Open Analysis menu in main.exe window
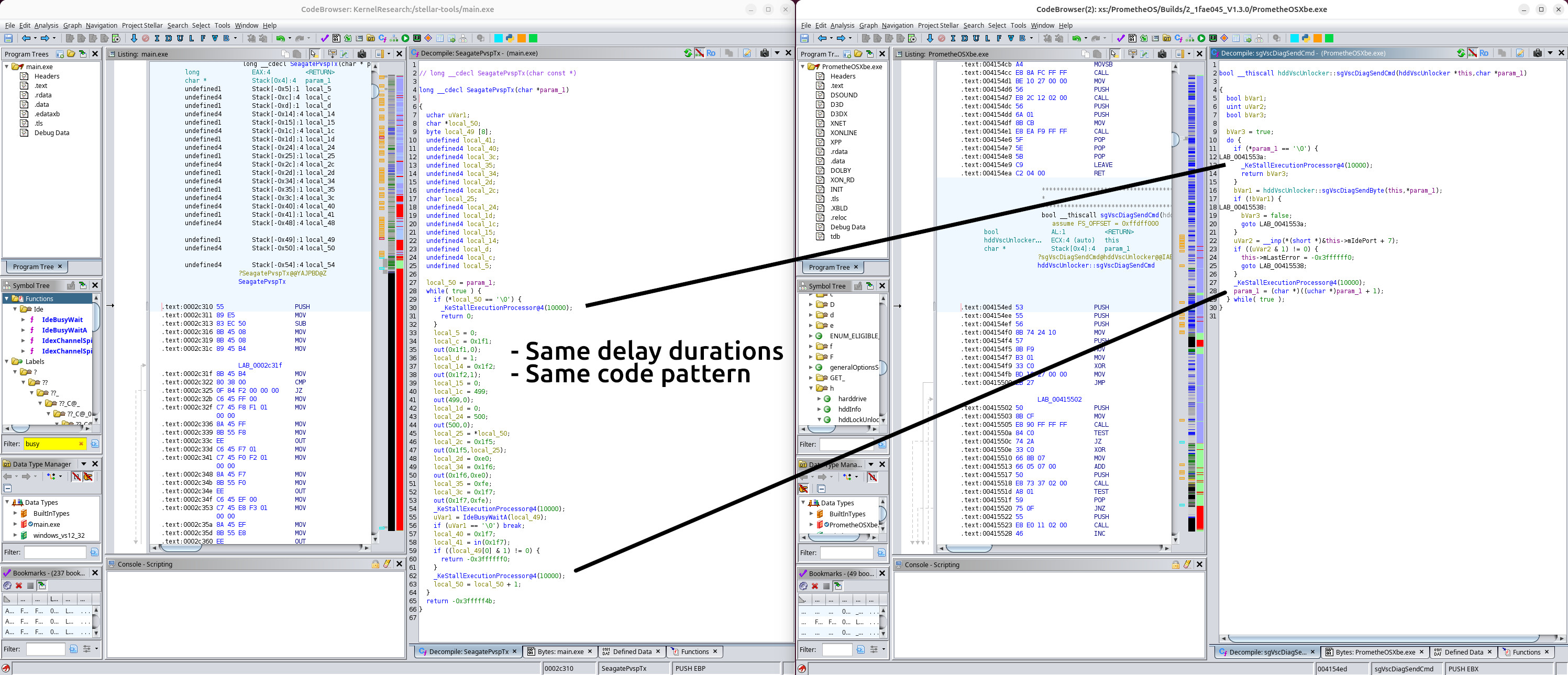Viewport: 1568px width, 675px height. 46,26
